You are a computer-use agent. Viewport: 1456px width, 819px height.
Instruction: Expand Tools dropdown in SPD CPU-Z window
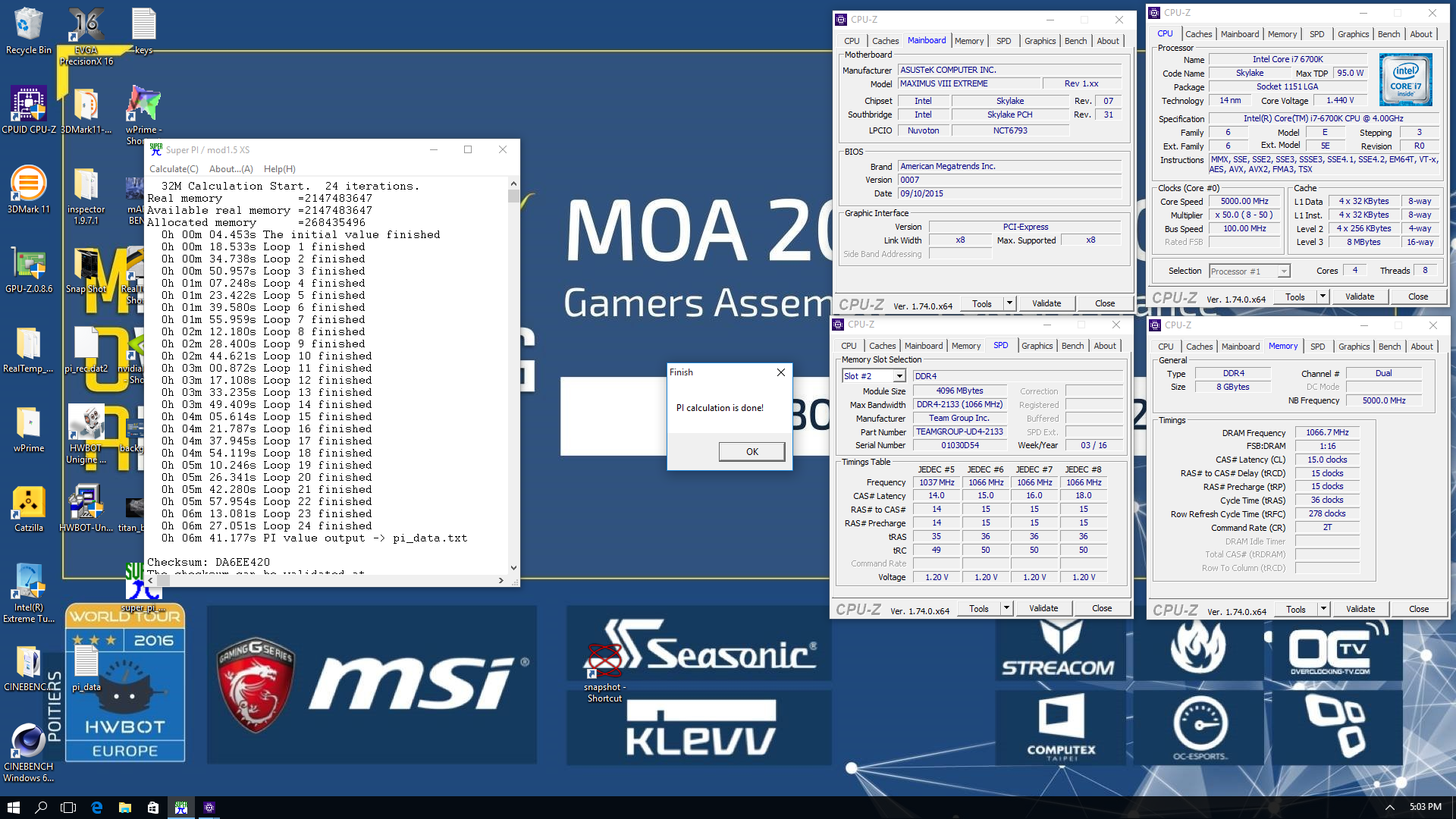pyautogui.click(x=1006, y=608)
